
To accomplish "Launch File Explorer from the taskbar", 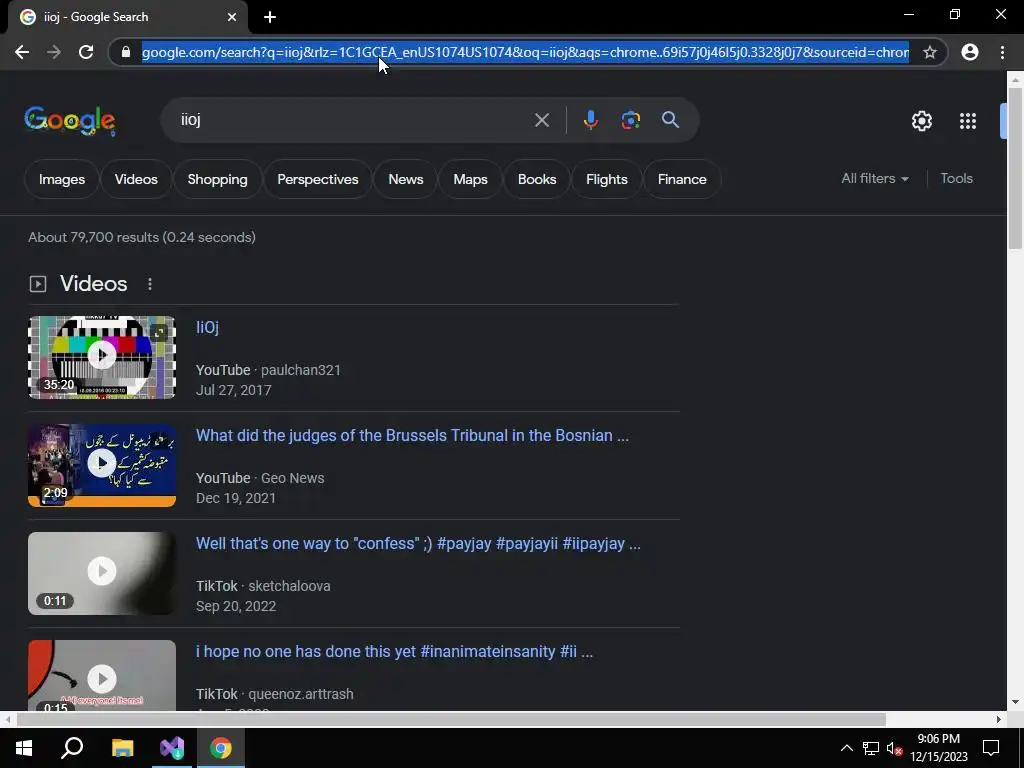I will pos(122,748).
